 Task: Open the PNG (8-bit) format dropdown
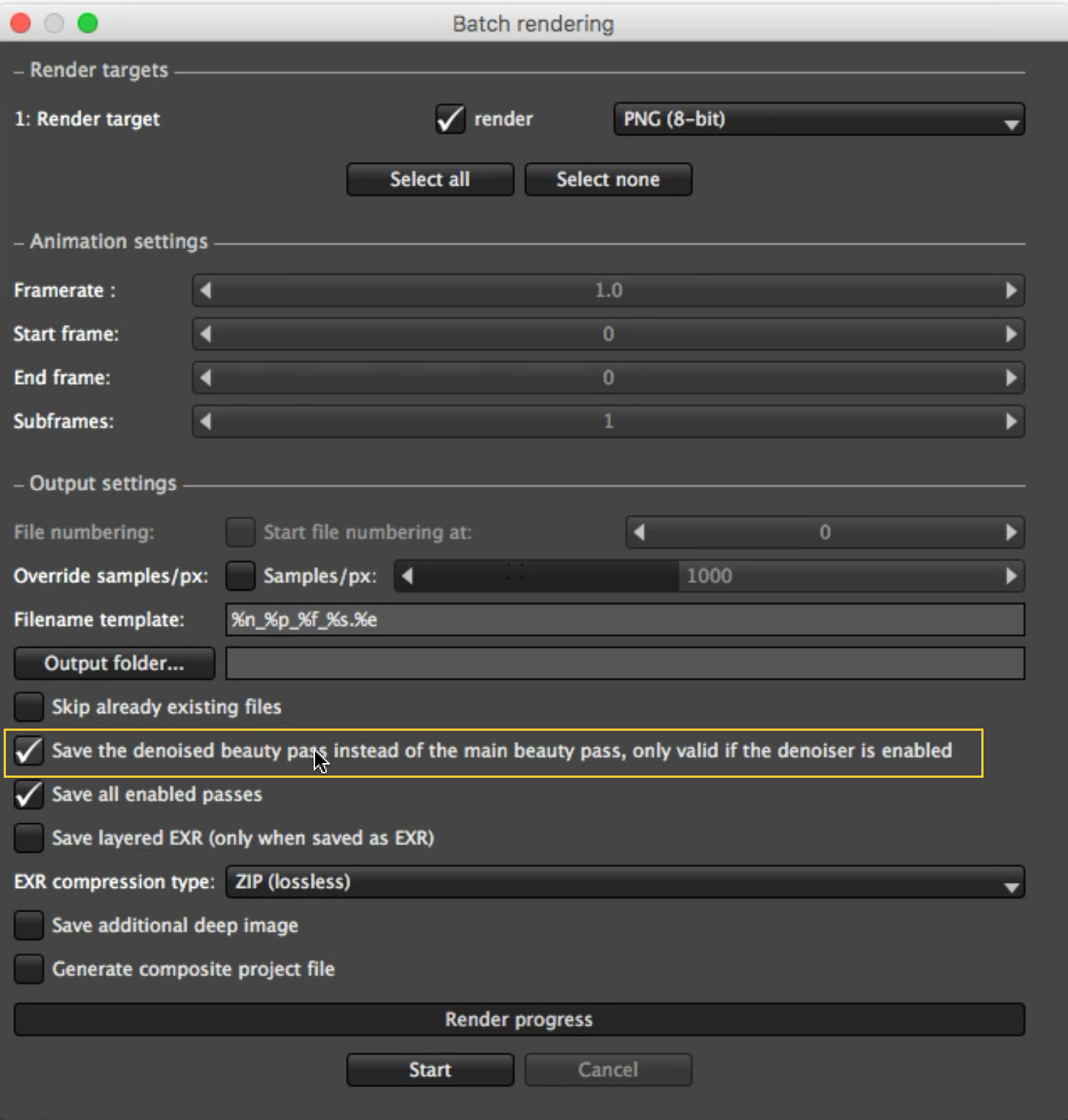(x=819, y=119)
